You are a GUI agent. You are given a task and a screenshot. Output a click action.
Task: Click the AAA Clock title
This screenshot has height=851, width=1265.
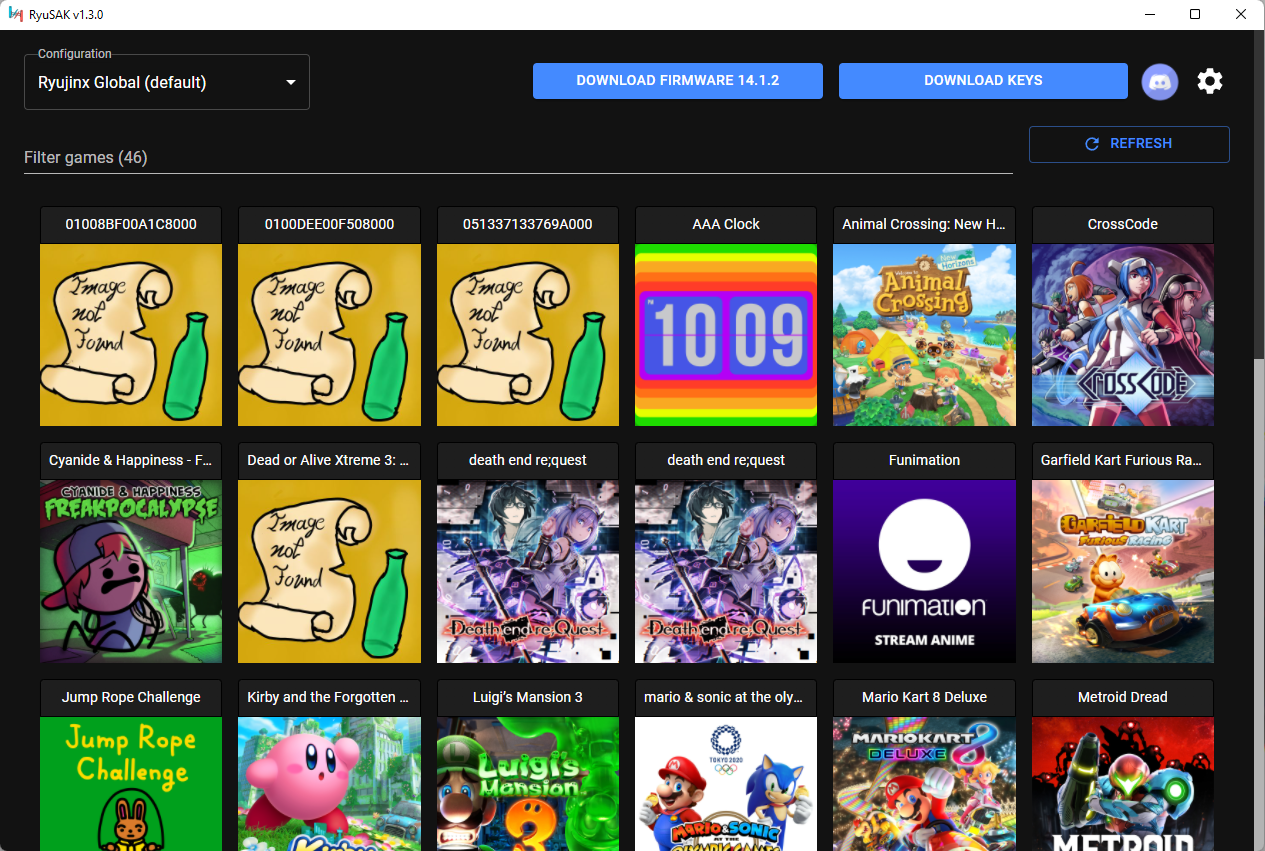point(726,224)
